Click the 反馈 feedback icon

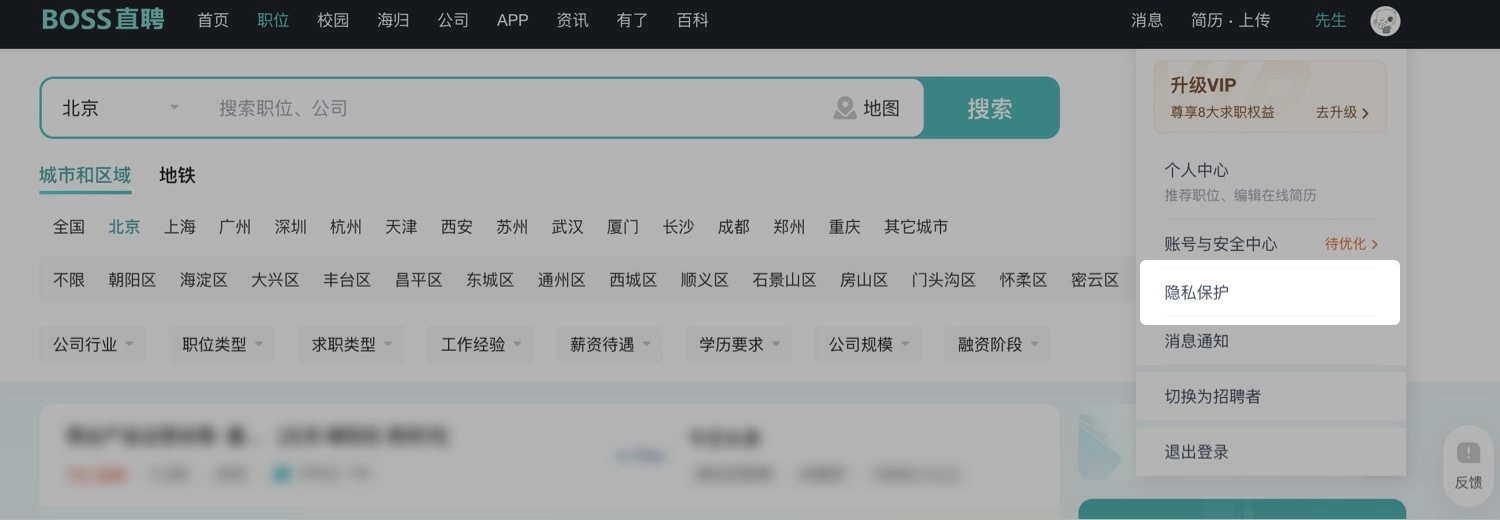coord(1468,454)
